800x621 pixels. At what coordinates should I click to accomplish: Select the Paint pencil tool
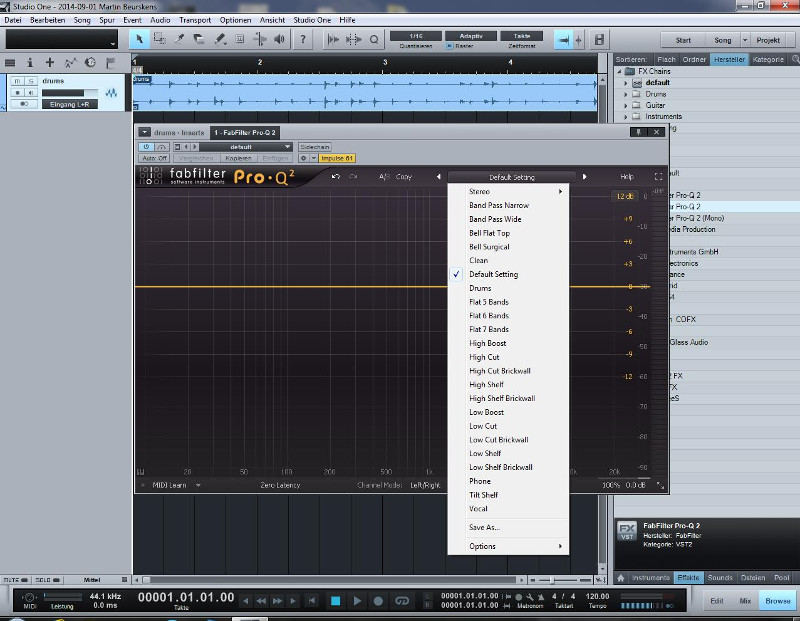pos(219,39)
